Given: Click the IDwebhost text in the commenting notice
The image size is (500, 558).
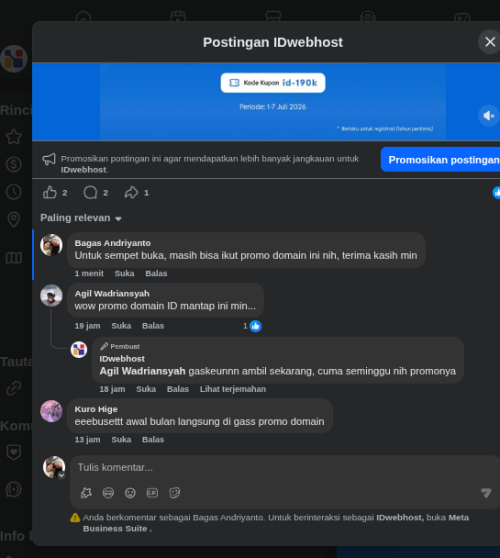Looking at the screenshot, I should coord(400,517).
